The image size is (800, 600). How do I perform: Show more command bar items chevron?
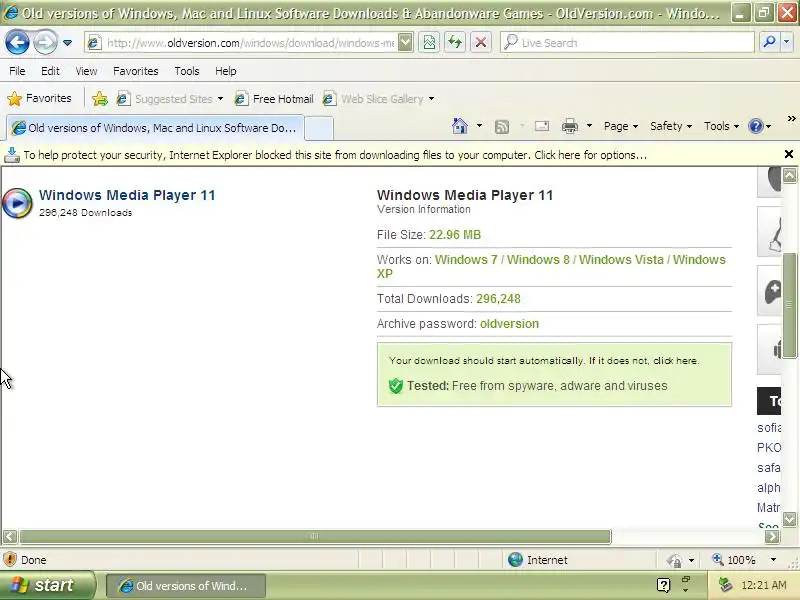(x=791, y=119)
